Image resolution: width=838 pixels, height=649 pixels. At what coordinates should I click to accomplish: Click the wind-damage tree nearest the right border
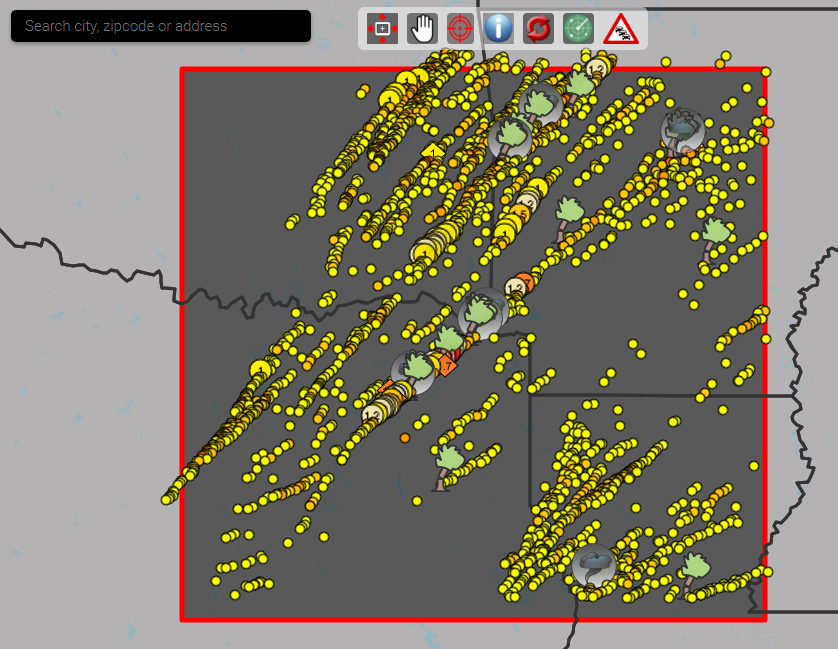[715, 239]
